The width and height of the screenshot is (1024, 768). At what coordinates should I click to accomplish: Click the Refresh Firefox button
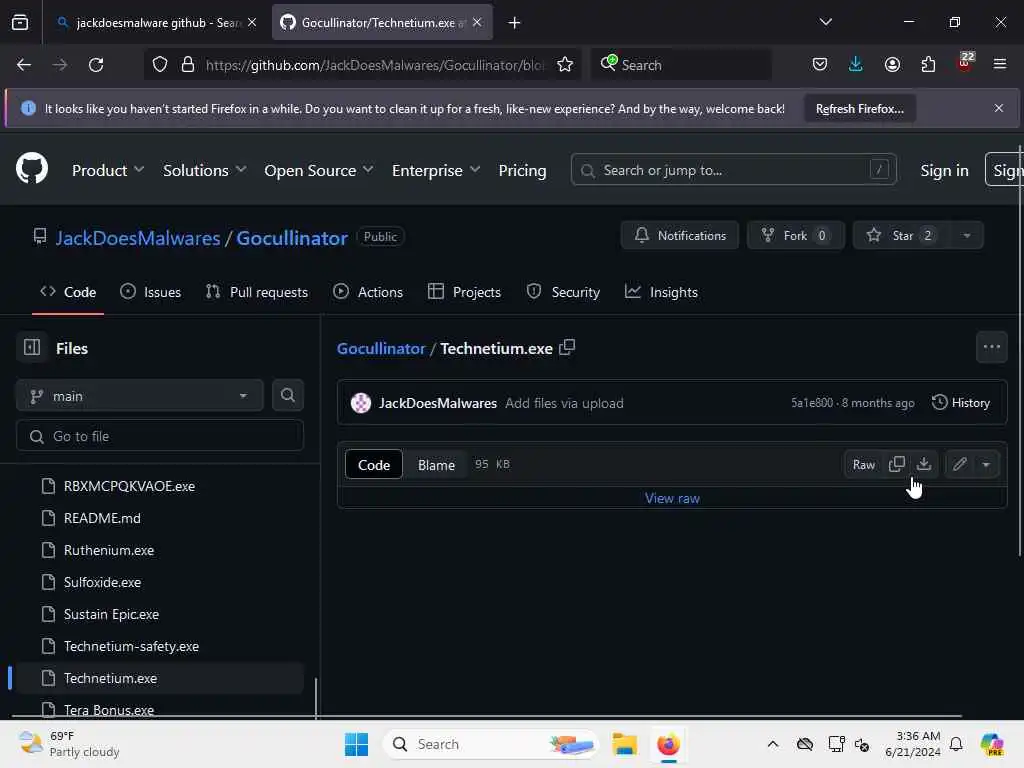[859, 108]
